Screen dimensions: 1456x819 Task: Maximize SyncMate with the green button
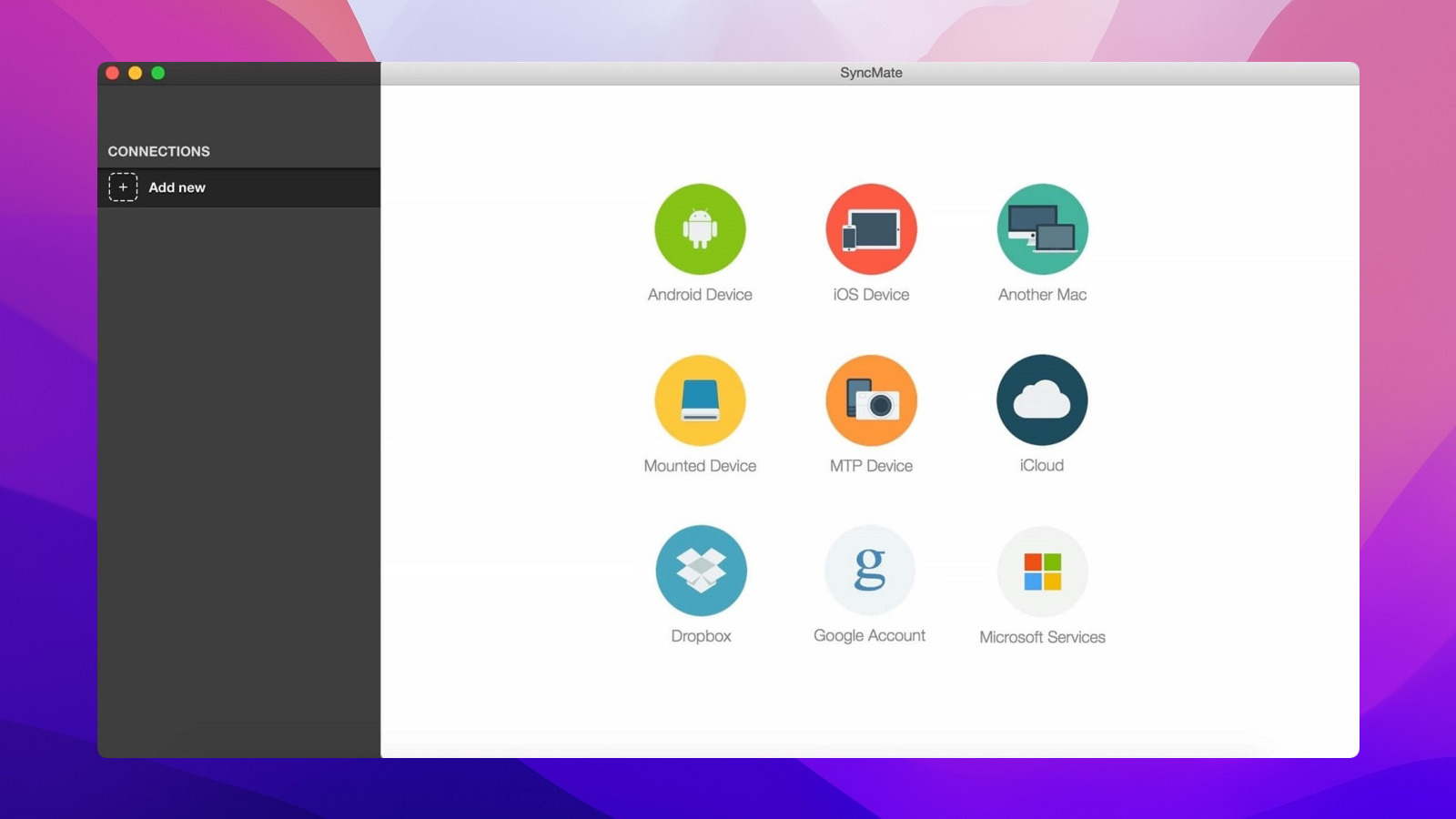coord(158,73)
